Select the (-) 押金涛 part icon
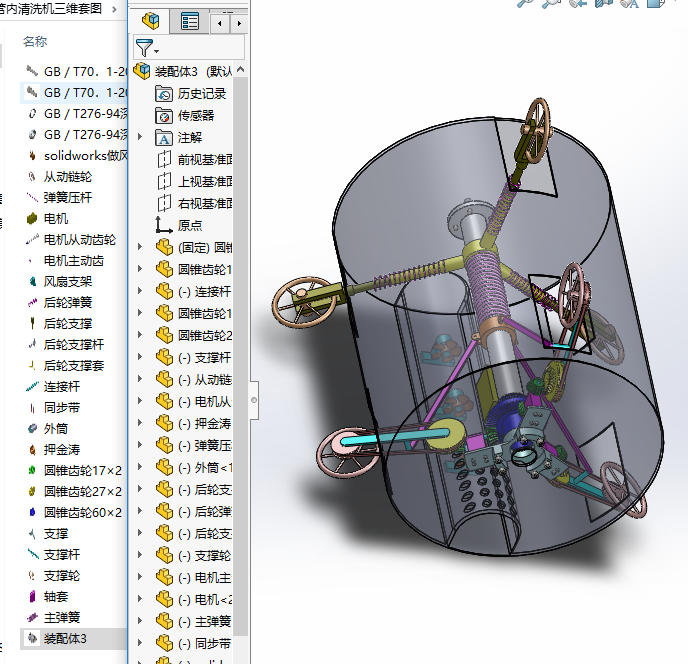This screenshot has height=664, width=688. [x=165, y=423]
